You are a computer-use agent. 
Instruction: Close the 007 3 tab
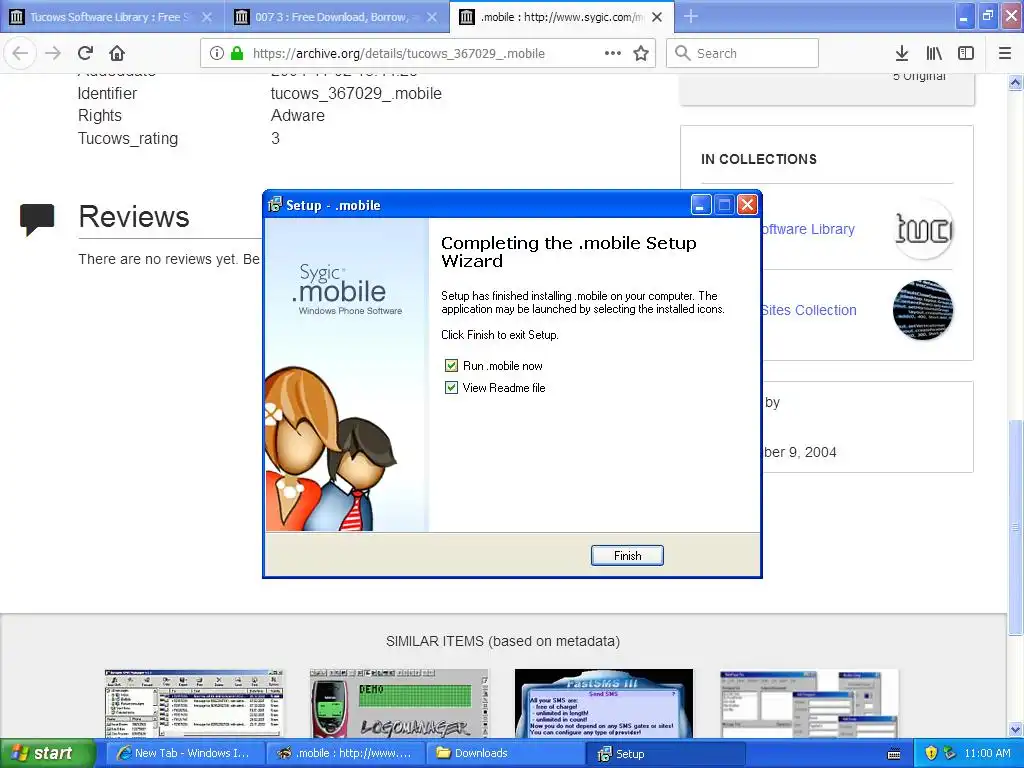pyautogui.click(x=432, y=18)
